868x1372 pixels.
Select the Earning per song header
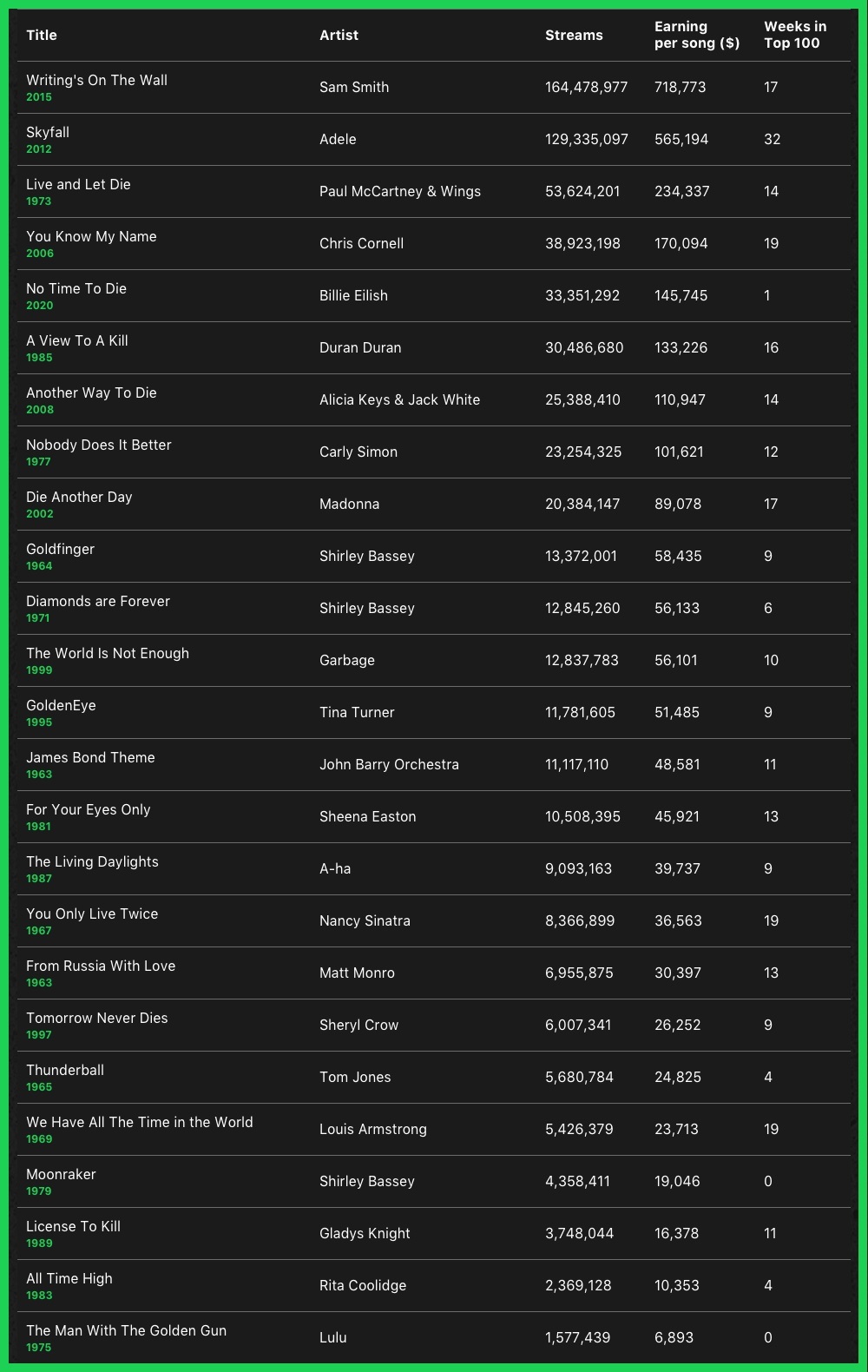click(696, 36)
